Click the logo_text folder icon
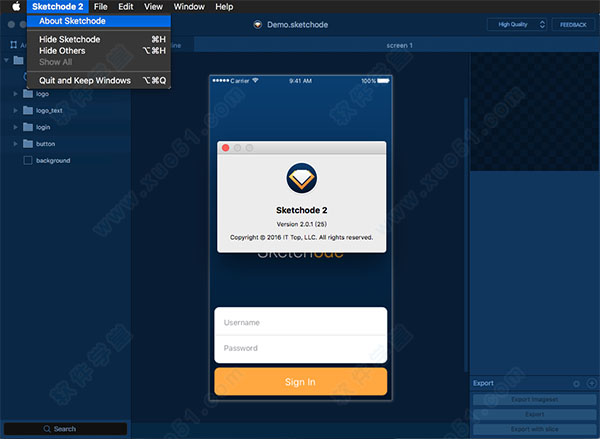This screenshot has width=600, height=439. click(28, 110)
